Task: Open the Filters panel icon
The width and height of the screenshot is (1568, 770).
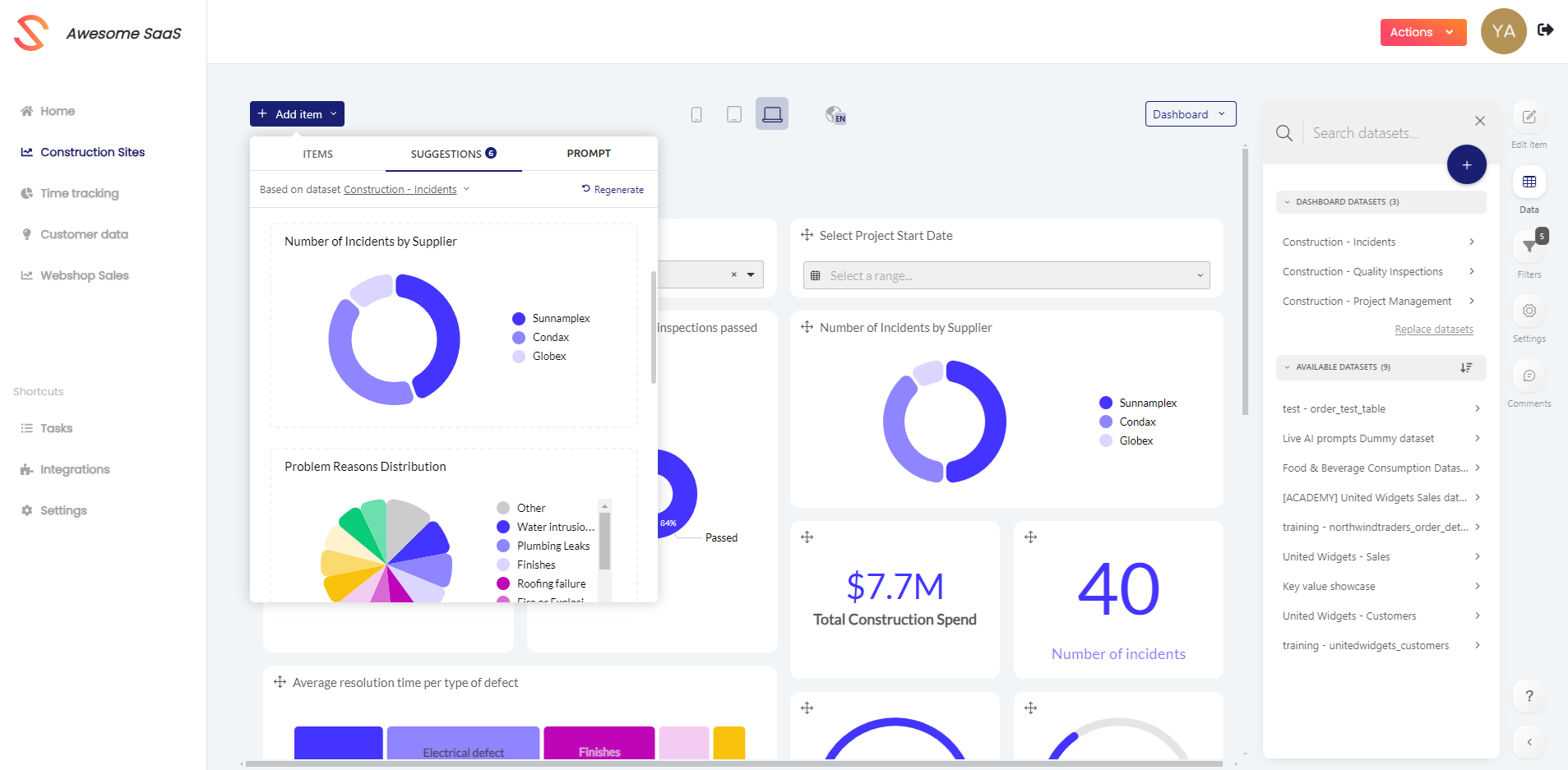Action: [1529, 246]
